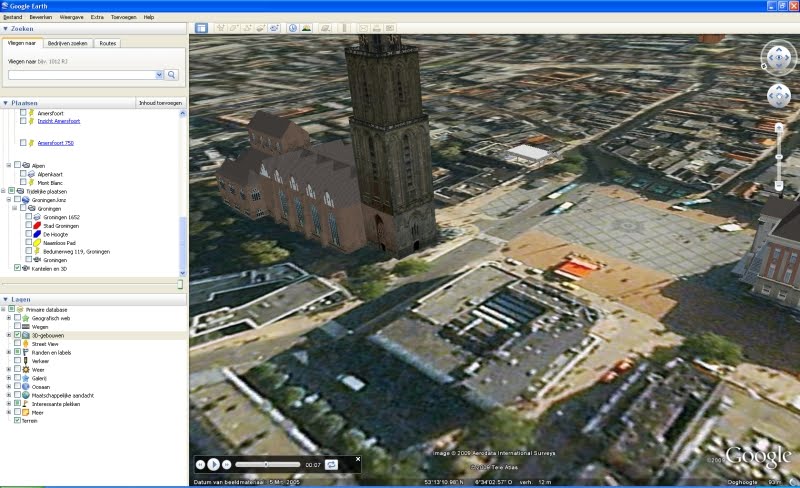Click the look-around compass ring
This screenshot has width=800, height=488.
pos(779,58)
